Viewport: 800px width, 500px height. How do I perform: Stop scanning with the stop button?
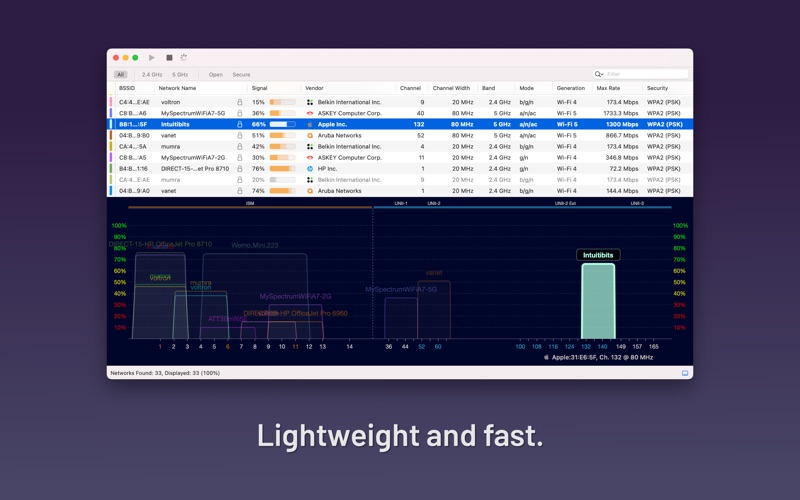(x=169, y=58)
